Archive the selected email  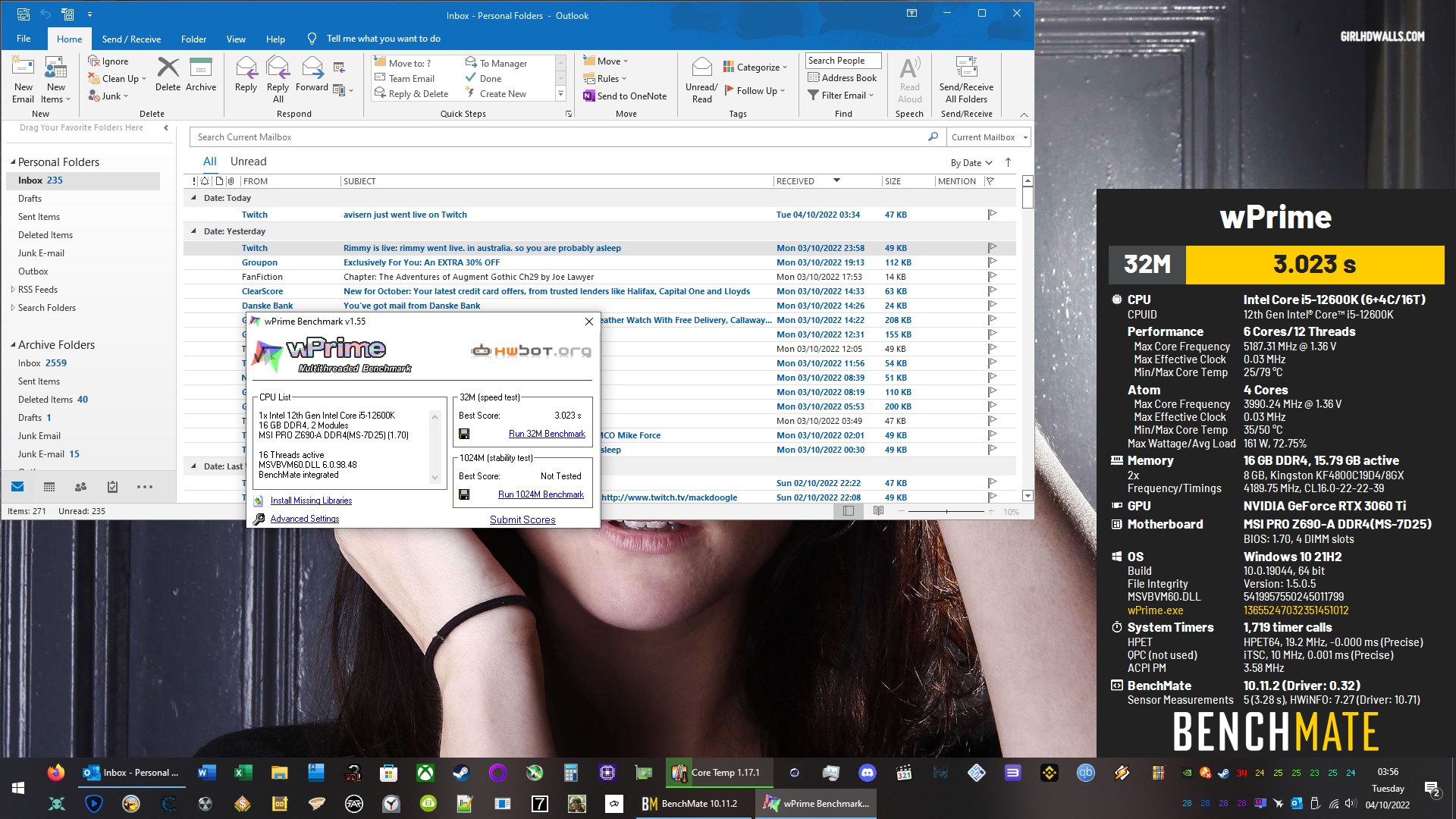point(201,74)
